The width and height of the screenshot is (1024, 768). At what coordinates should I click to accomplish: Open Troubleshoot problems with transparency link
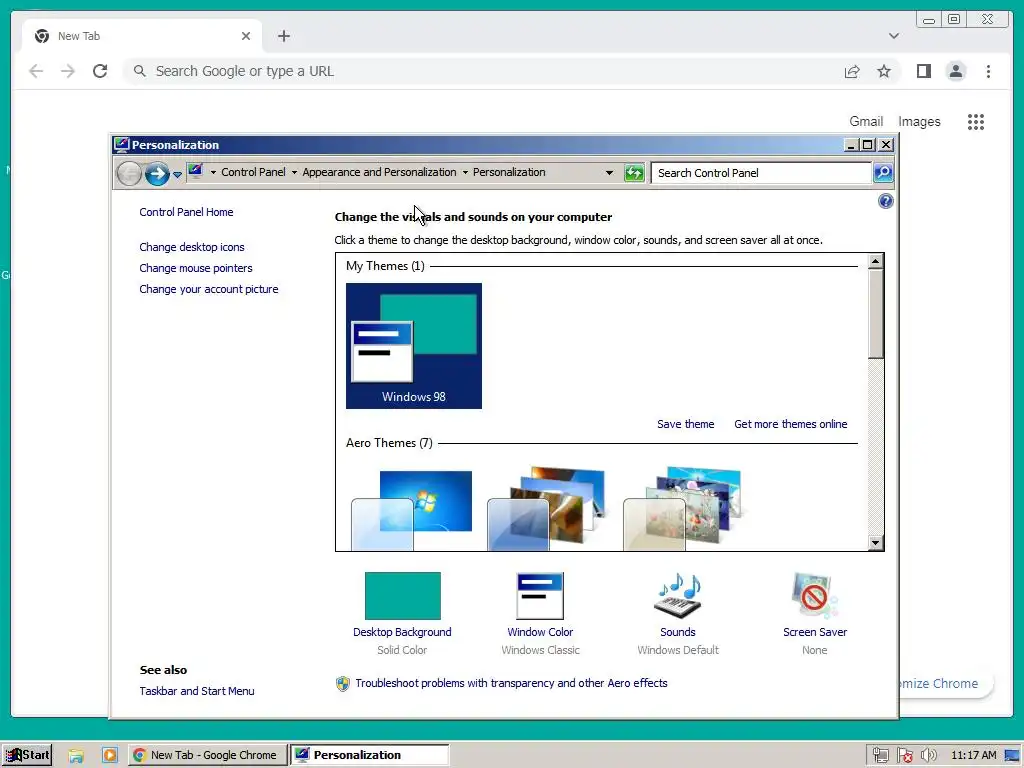click(511, 683)
